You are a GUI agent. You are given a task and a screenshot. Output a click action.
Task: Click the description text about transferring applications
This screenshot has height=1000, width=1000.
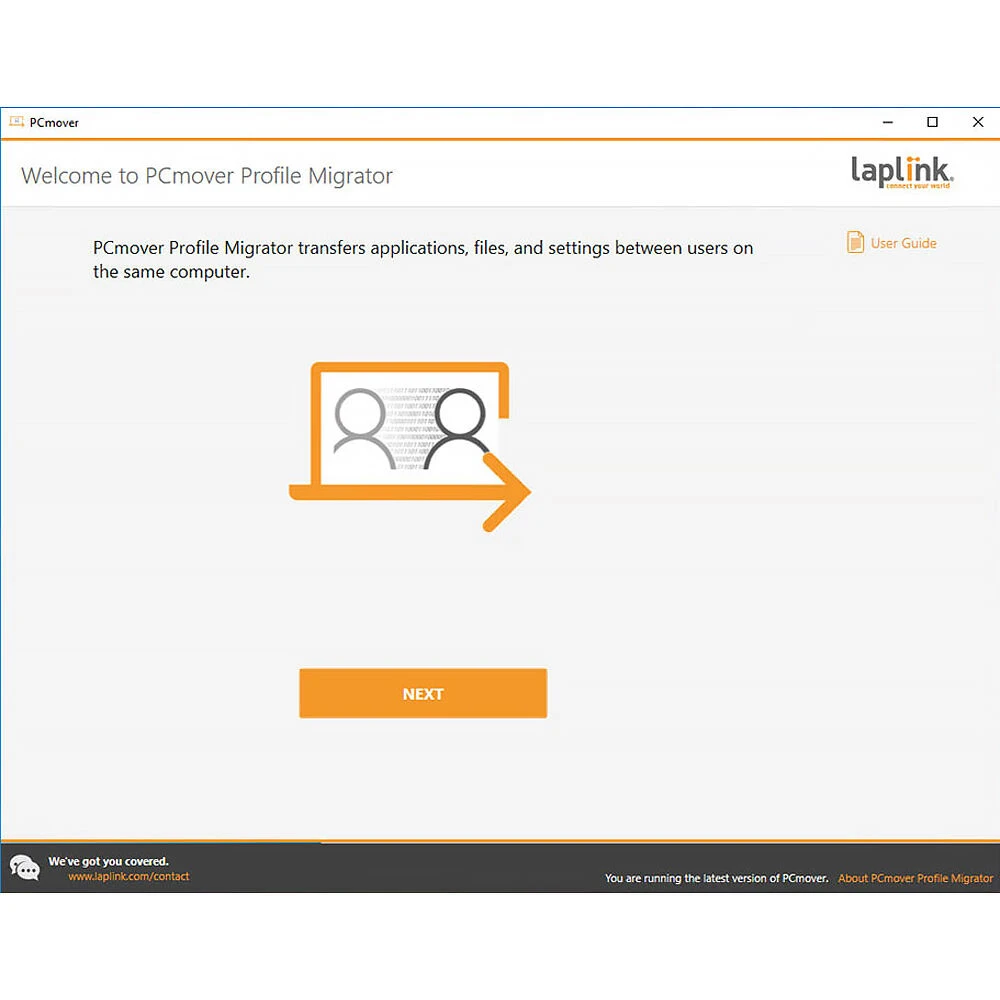click(422, 259)
